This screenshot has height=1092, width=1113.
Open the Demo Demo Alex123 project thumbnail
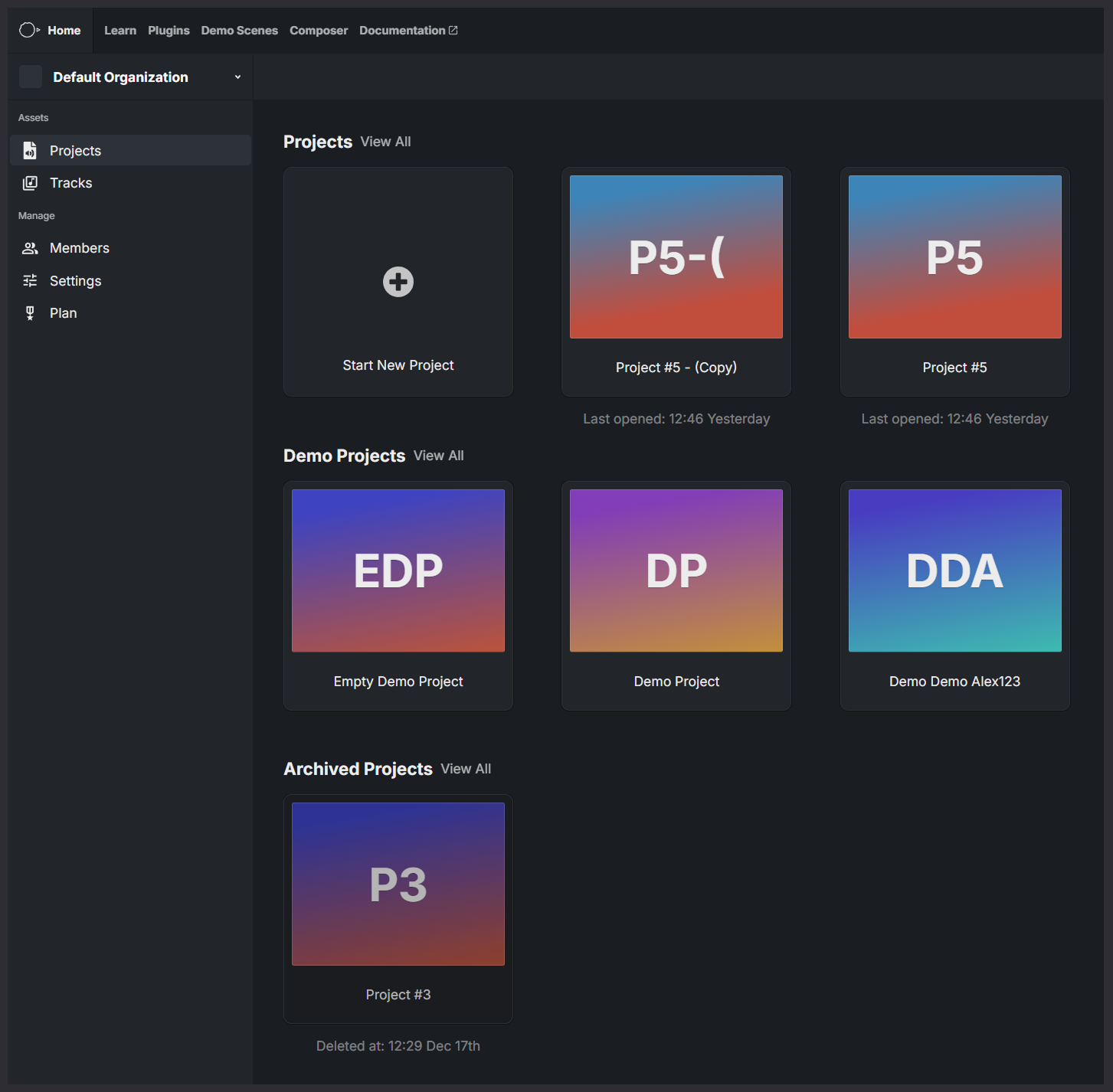(x=954, y=570)
